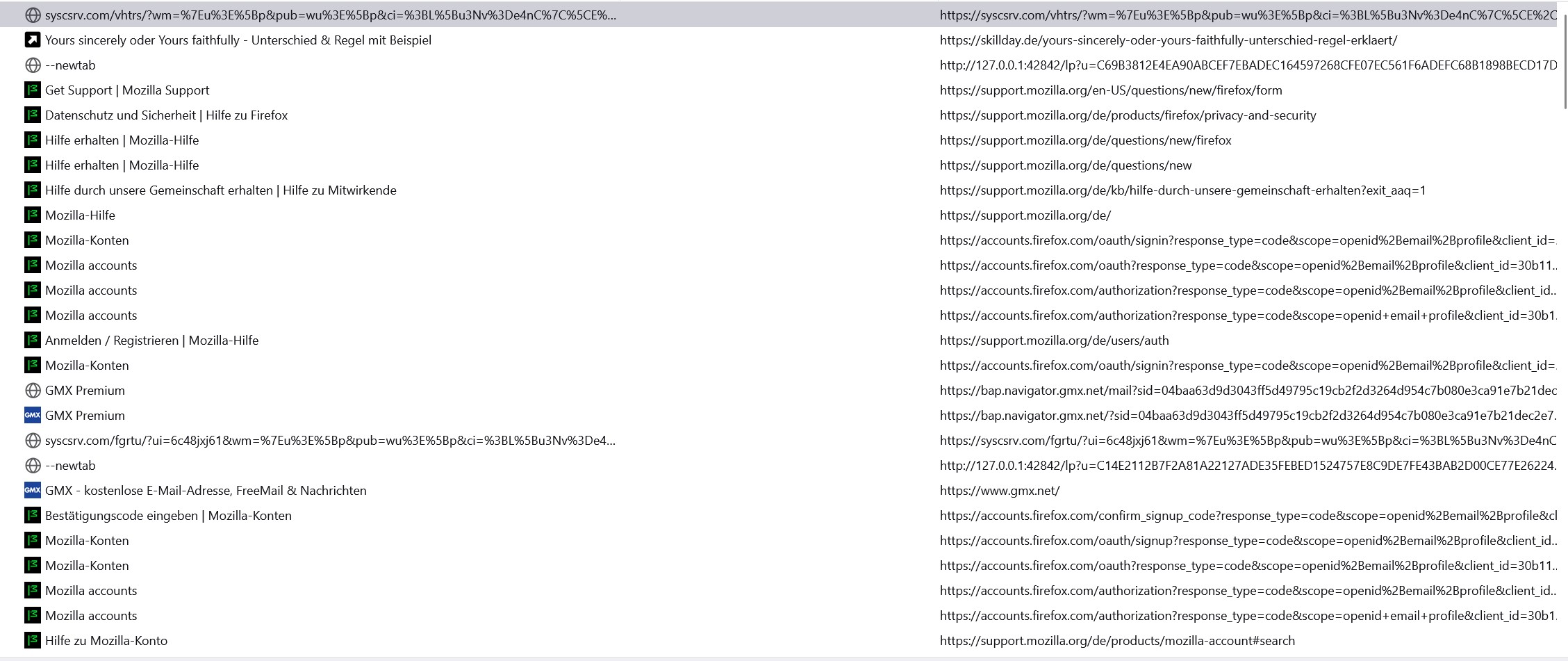Viewport: 1568px width, 661px height.
Task: Click the favicon next to Anmelden / Registrieren
Action: point(33,341)
